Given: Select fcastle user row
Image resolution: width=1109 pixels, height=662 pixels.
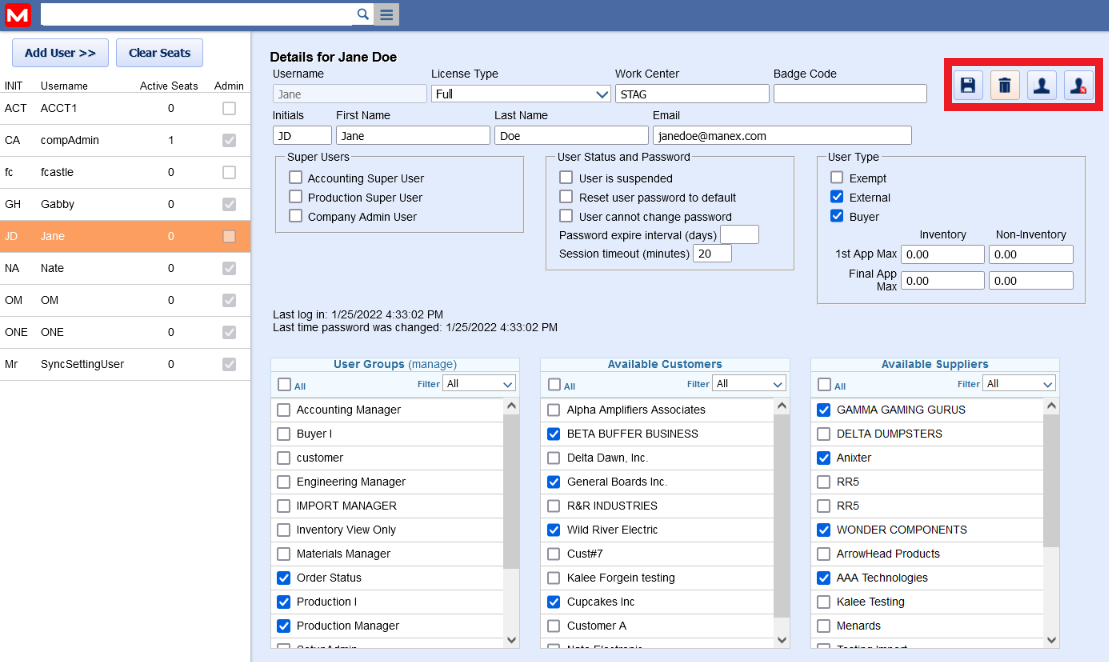Looking at the screenshot, I should pos(125,172).
